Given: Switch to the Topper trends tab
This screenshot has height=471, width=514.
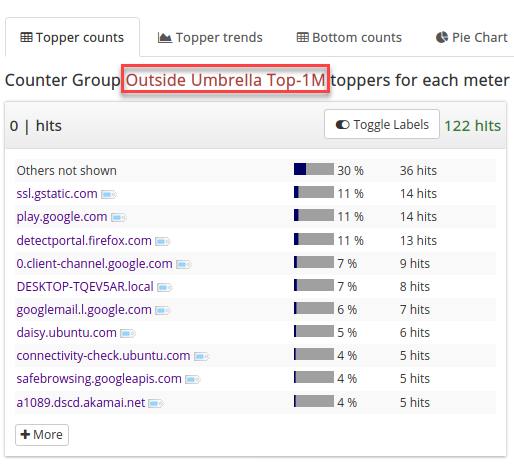Looking at the screenshot, I should click(210, 38).
